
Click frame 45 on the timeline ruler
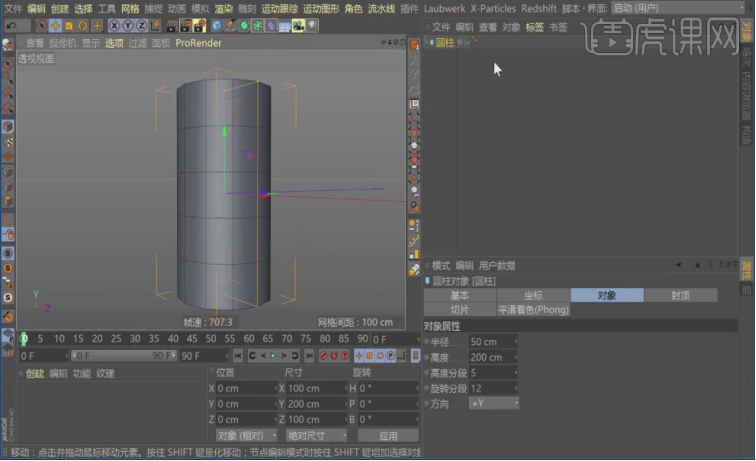(x=192, y=339)
